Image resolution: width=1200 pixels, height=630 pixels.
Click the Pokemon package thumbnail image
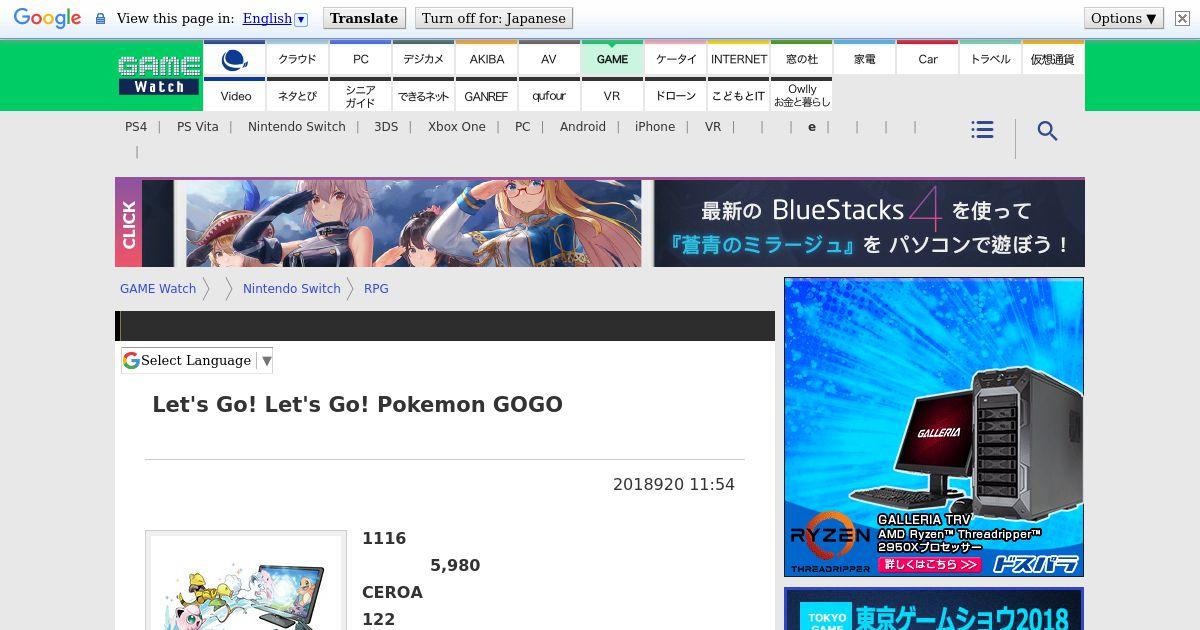pyautogui.click(x=246, y=582)
